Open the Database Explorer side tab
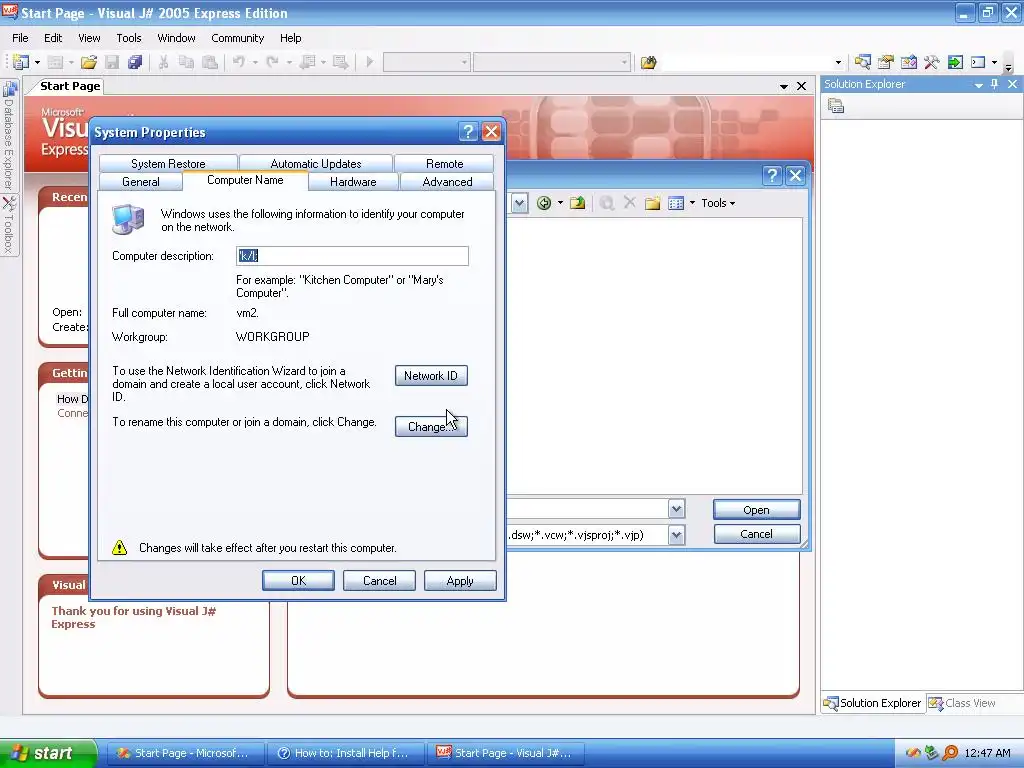 [x=8, y=134]
